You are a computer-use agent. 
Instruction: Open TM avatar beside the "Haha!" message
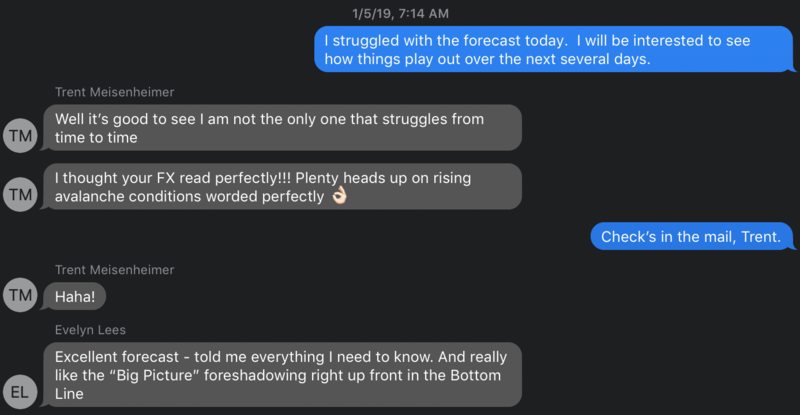pos(20,295)
